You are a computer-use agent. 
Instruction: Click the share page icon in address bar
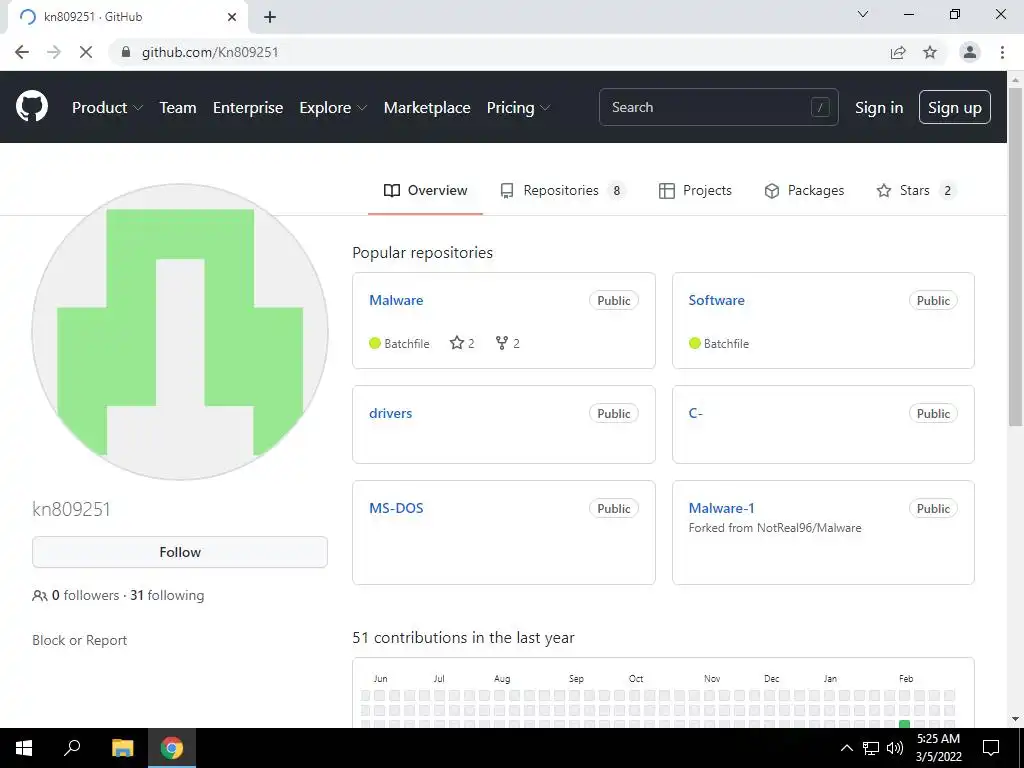(x=898, y=52)
